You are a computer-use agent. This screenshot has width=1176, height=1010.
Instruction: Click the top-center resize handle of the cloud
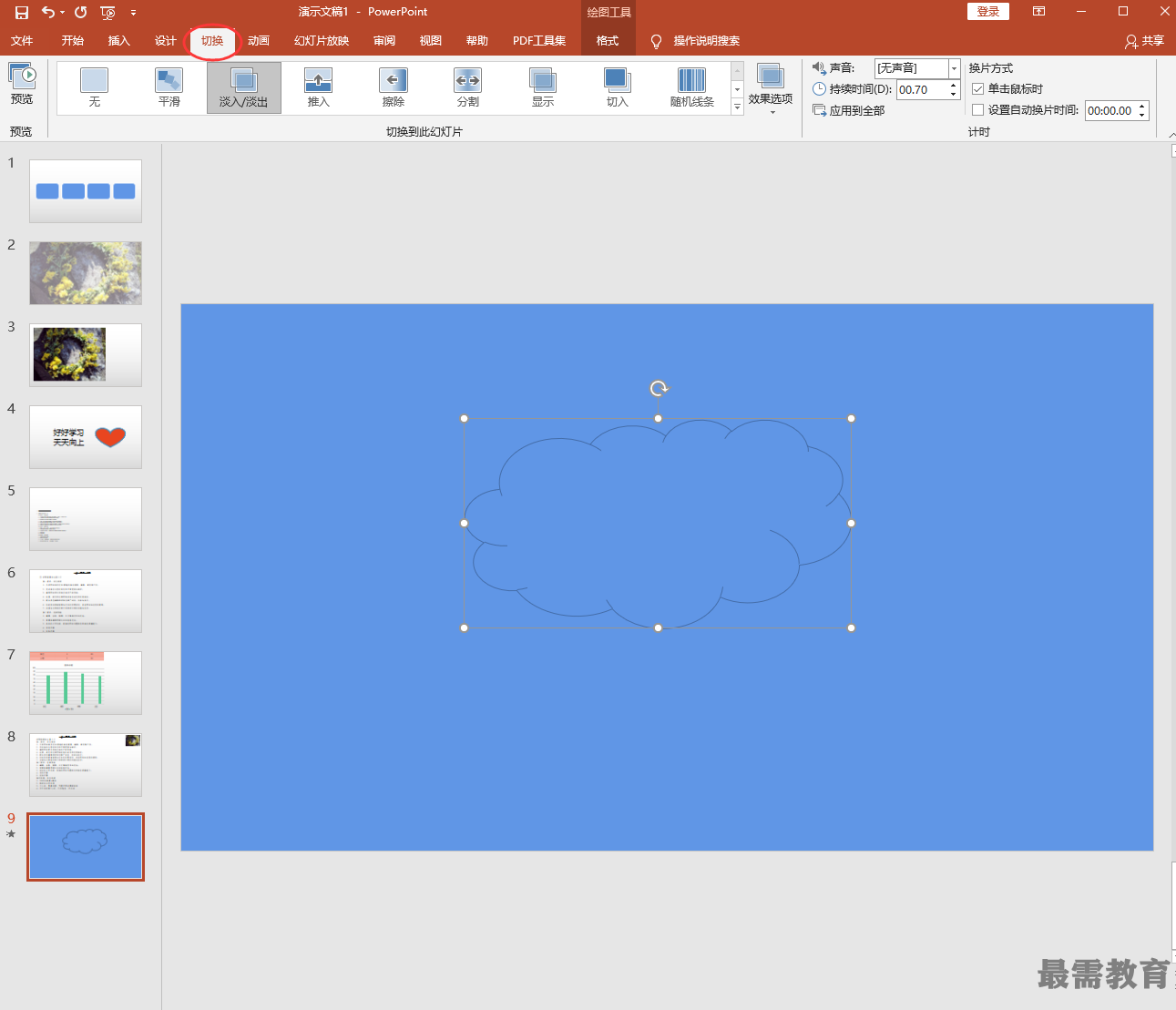pos(659,419)
